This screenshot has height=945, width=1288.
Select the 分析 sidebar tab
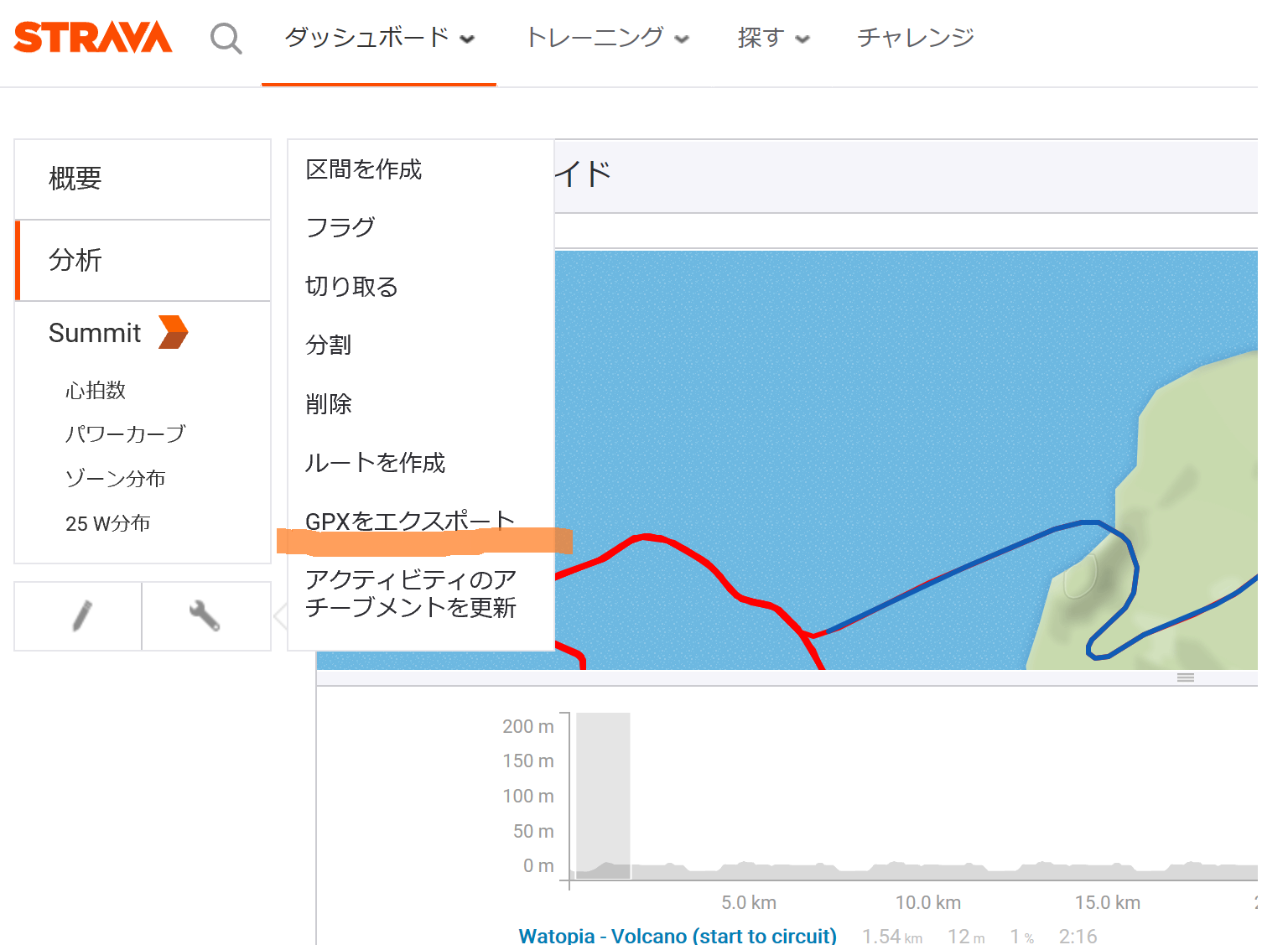click(143, 260)
